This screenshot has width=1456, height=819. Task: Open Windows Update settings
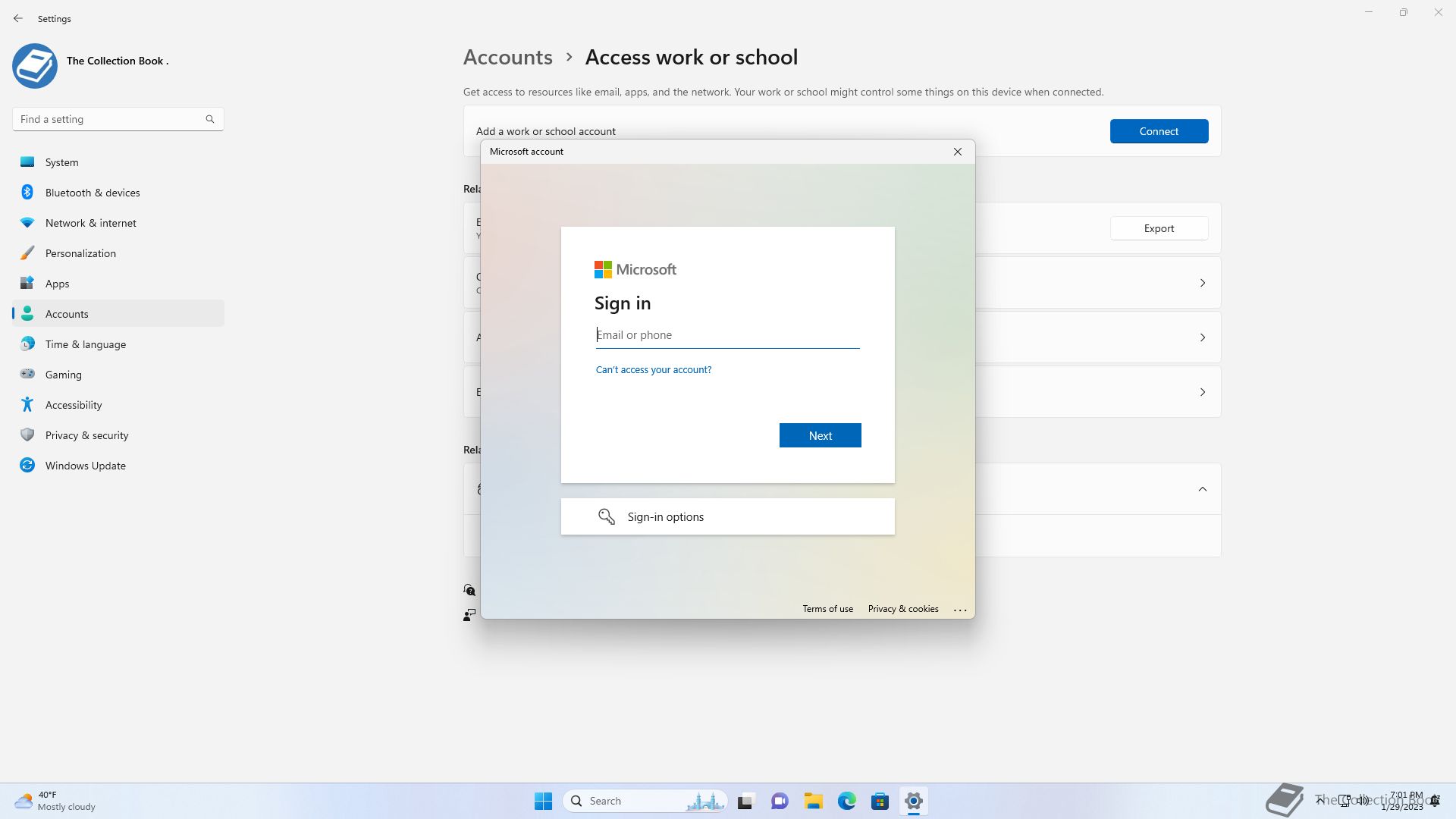(118, 466)
